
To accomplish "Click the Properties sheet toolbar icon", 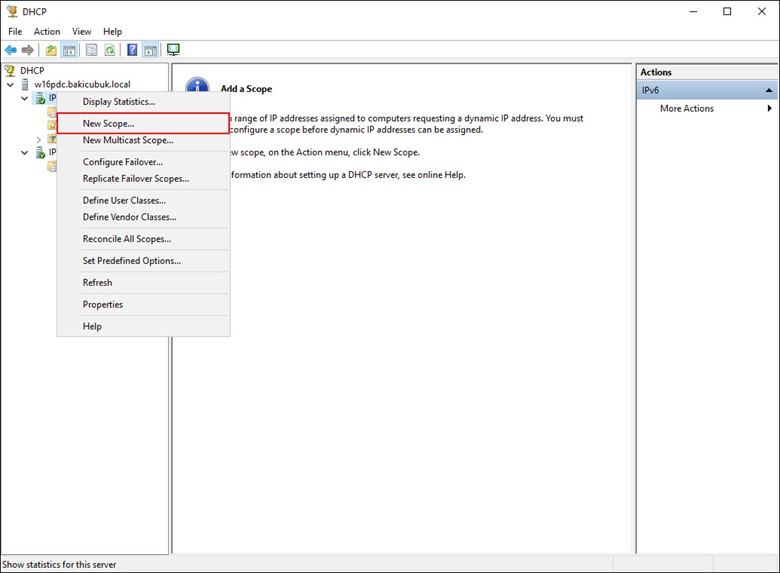I will coord(92,50).
